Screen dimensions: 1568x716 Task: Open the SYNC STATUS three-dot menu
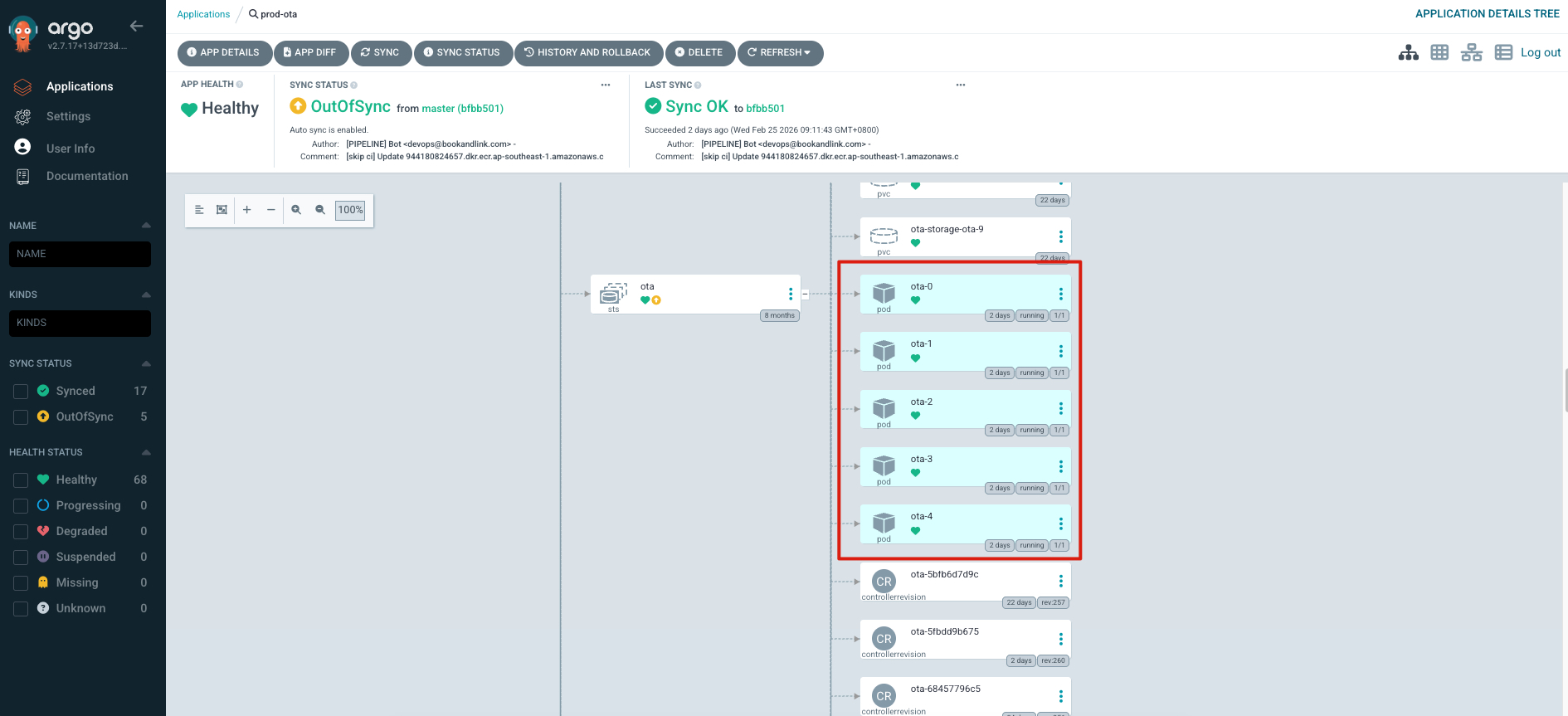(x=606, y=85)
